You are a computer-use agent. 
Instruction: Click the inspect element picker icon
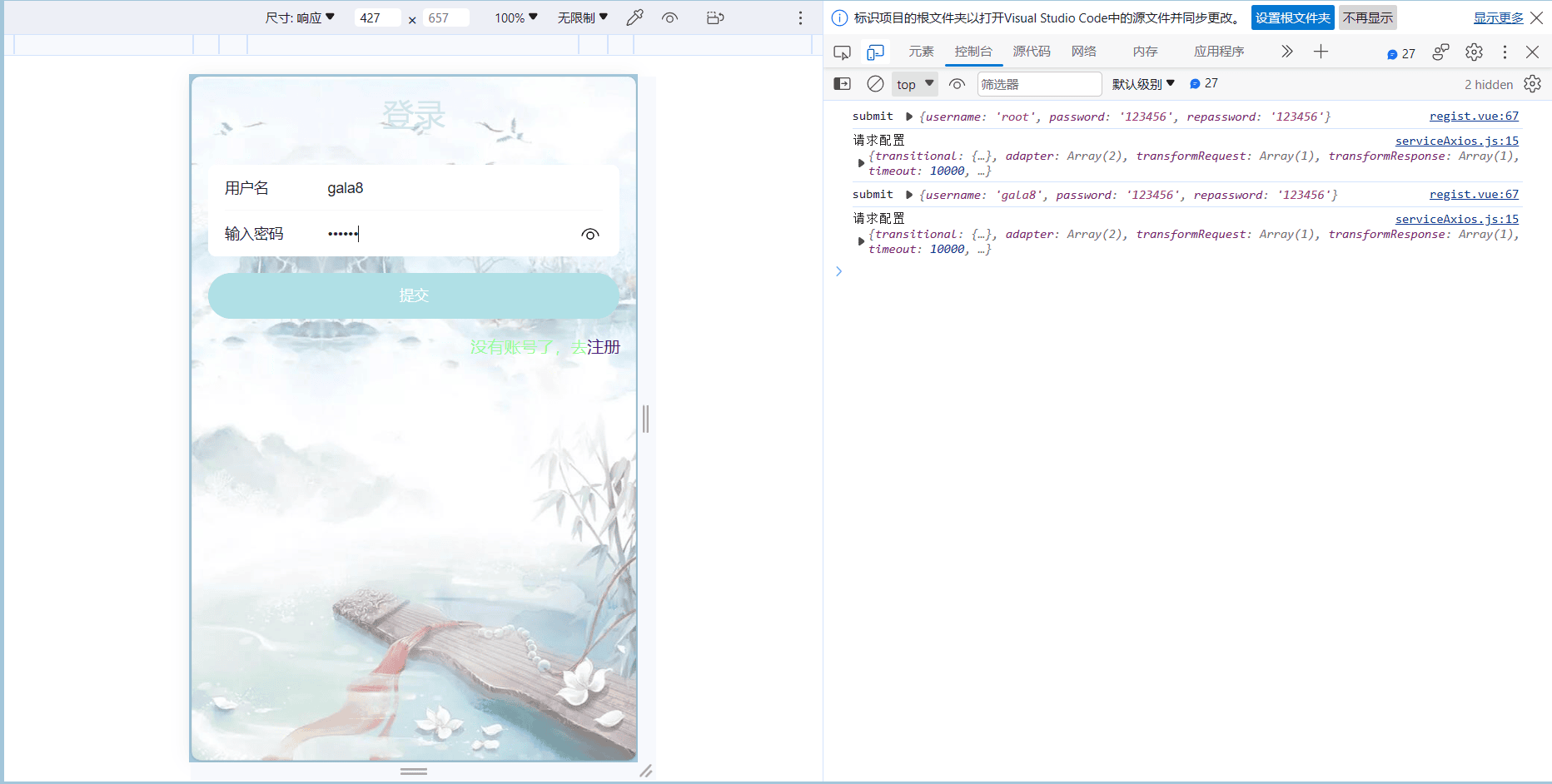[x=842, y=52]
